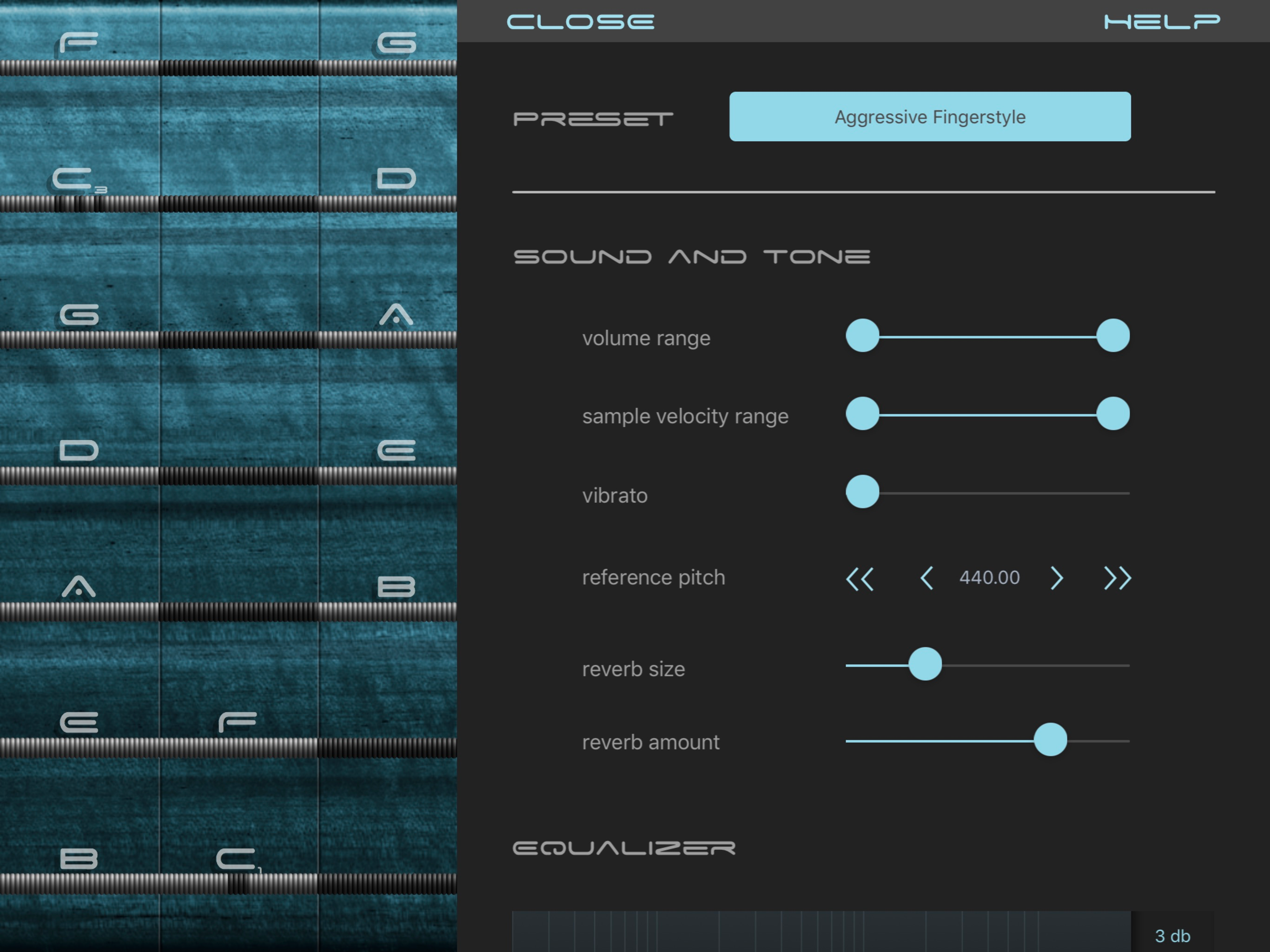Click the reverb amount slider handle
The height and width of the screenshot is (952, 1270).
1050,740
